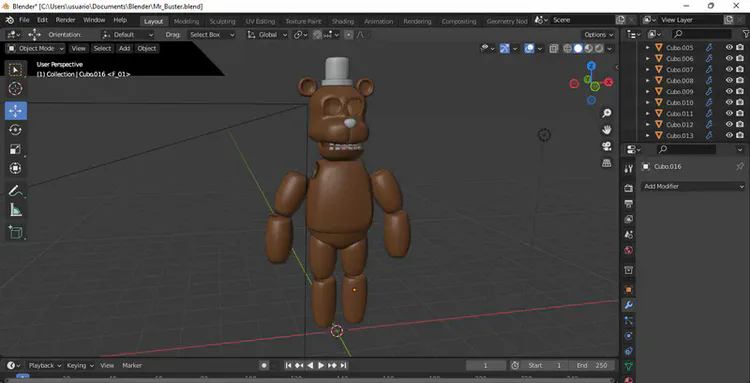Select the Add Cube tool

15,232
